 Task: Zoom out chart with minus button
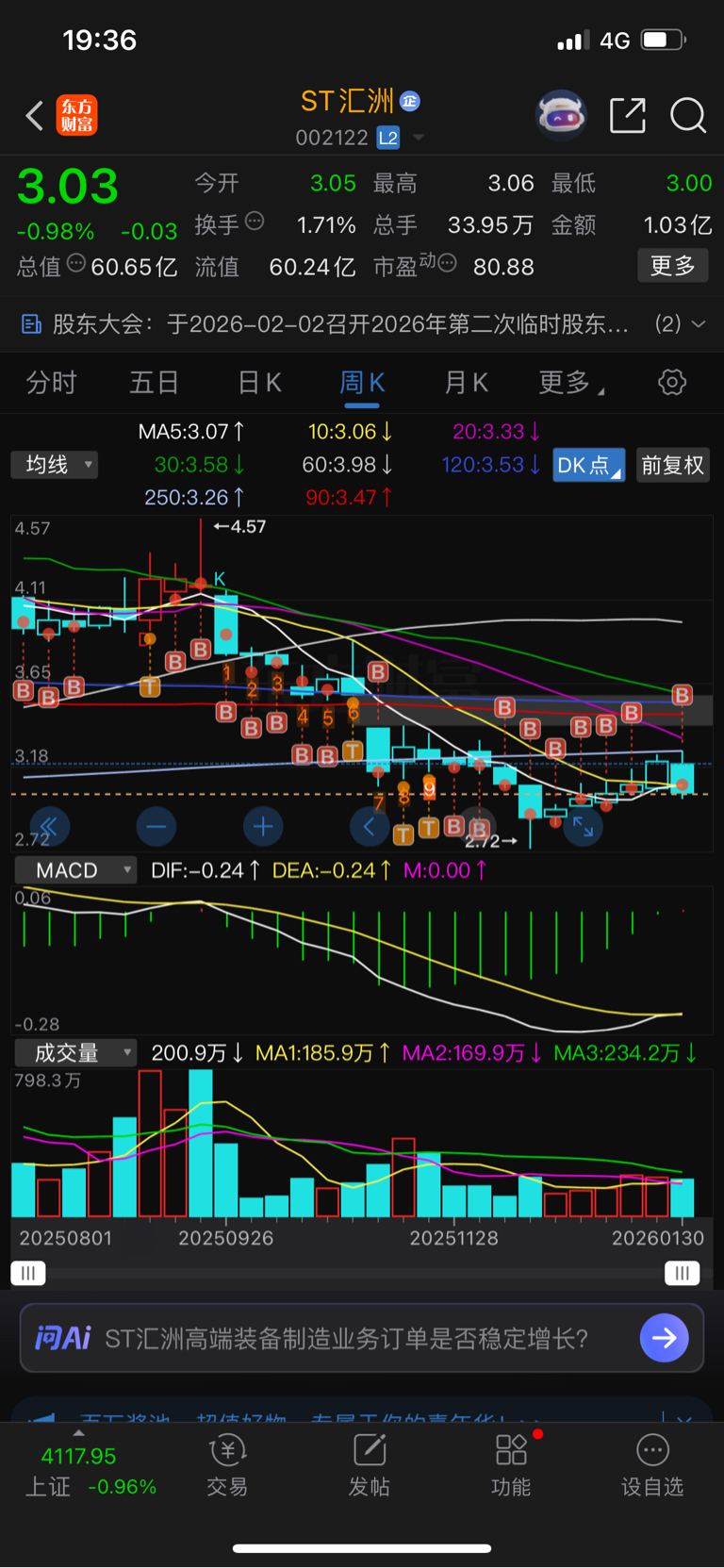tap(156, 828)
